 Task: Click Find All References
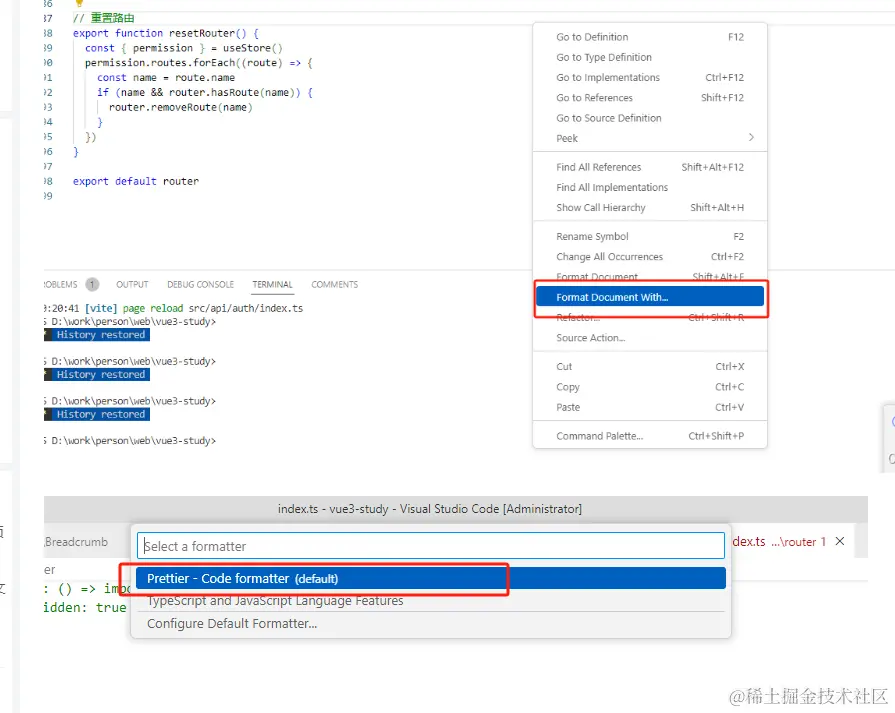pos(650,167)
